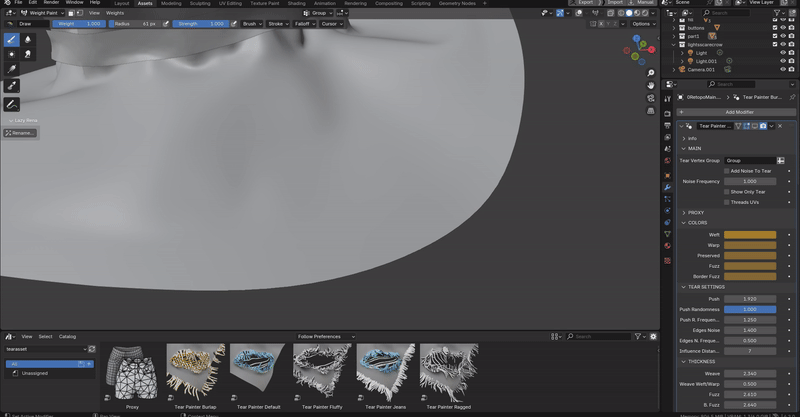Viewport: 800px width, 417px height.
Task: Switch perspective/orthographic grid icon
Action: 651,110
